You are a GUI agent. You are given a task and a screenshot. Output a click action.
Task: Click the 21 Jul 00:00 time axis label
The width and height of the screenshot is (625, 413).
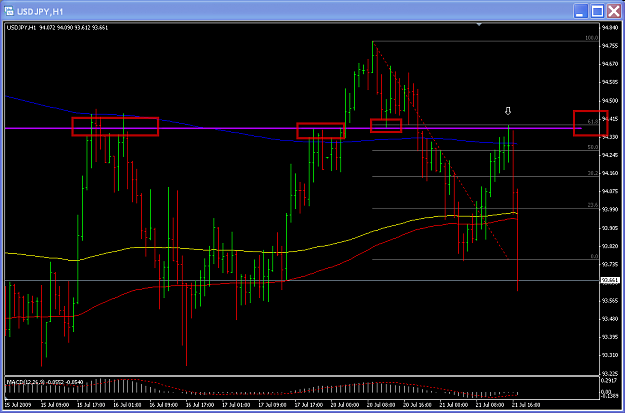[455, 405]
